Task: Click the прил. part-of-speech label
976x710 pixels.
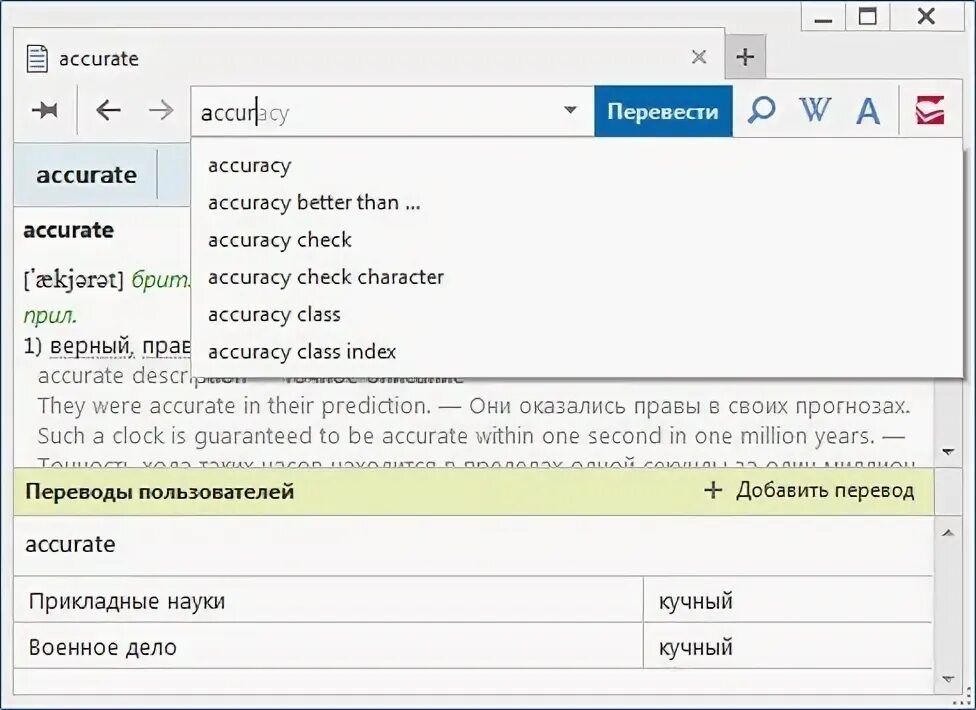Action: 50,316
